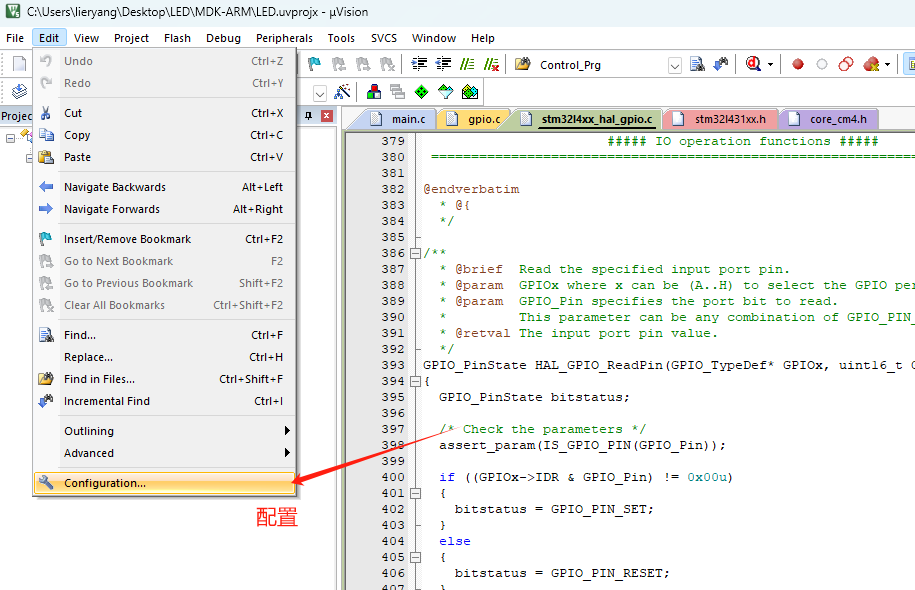This screenshot has width=915, height=590.
Task: Open the debug session dropdown arrow
Action: 770,64
